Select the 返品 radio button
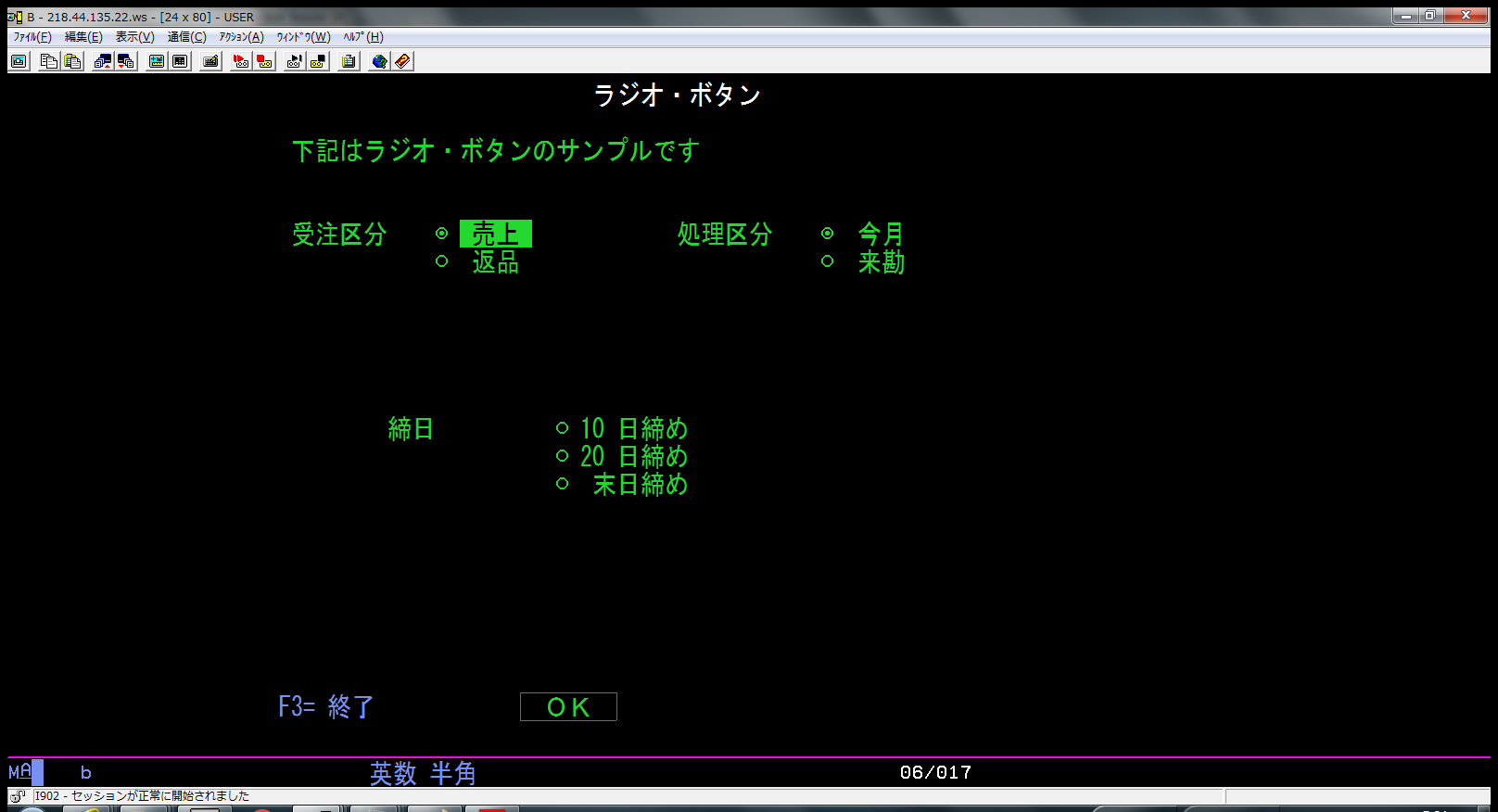The width and height of the screenshot is (1498, 812). 442,261
